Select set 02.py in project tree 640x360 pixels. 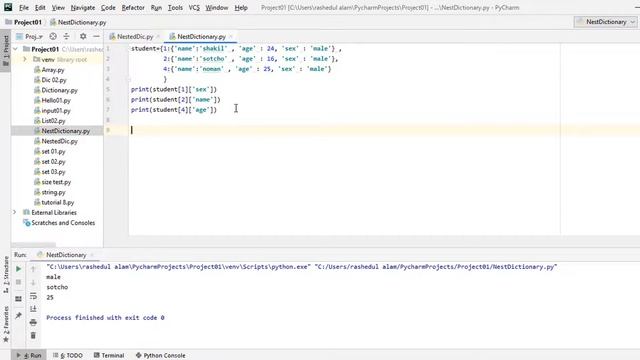(x=50, y=162)
